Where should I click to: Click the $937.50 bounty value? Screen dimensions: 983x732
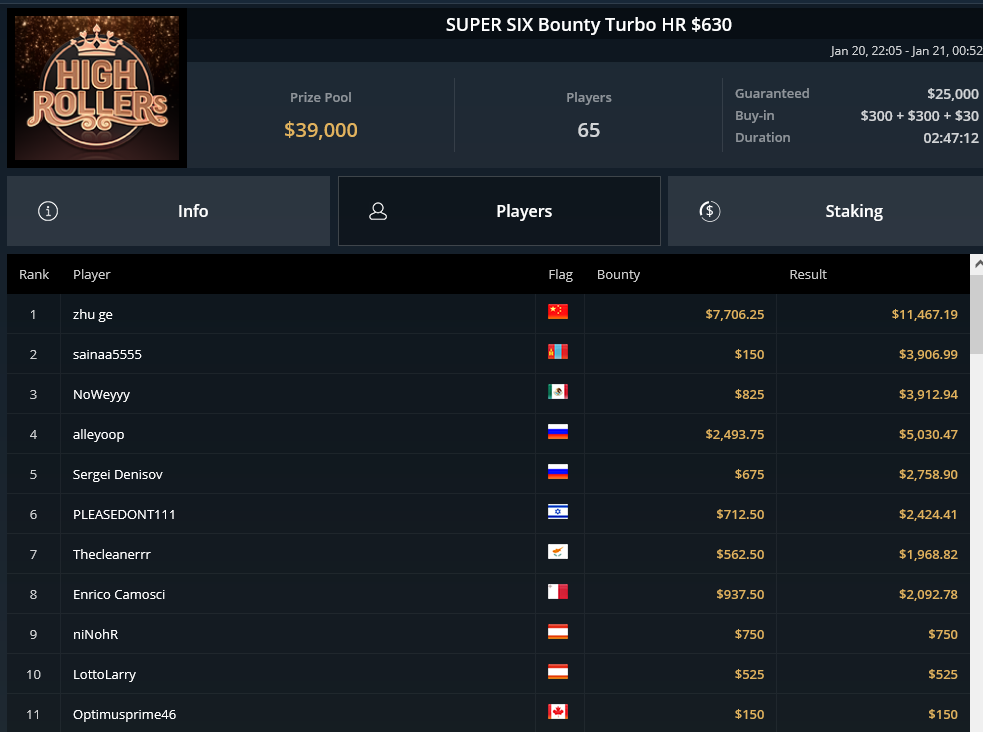(740, 595)
